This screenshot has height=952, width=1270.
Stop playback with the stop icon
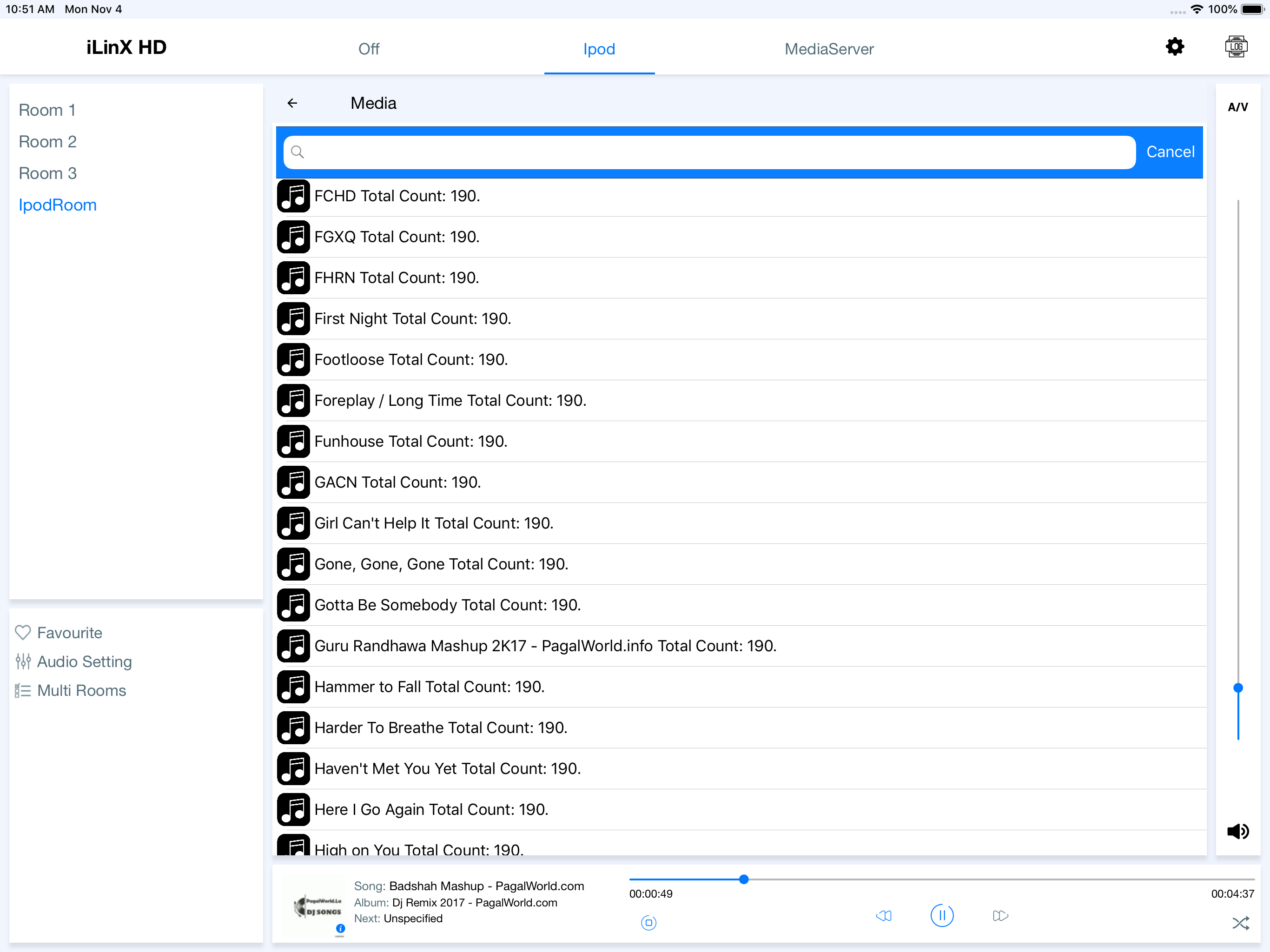click(x=648, y=923)
